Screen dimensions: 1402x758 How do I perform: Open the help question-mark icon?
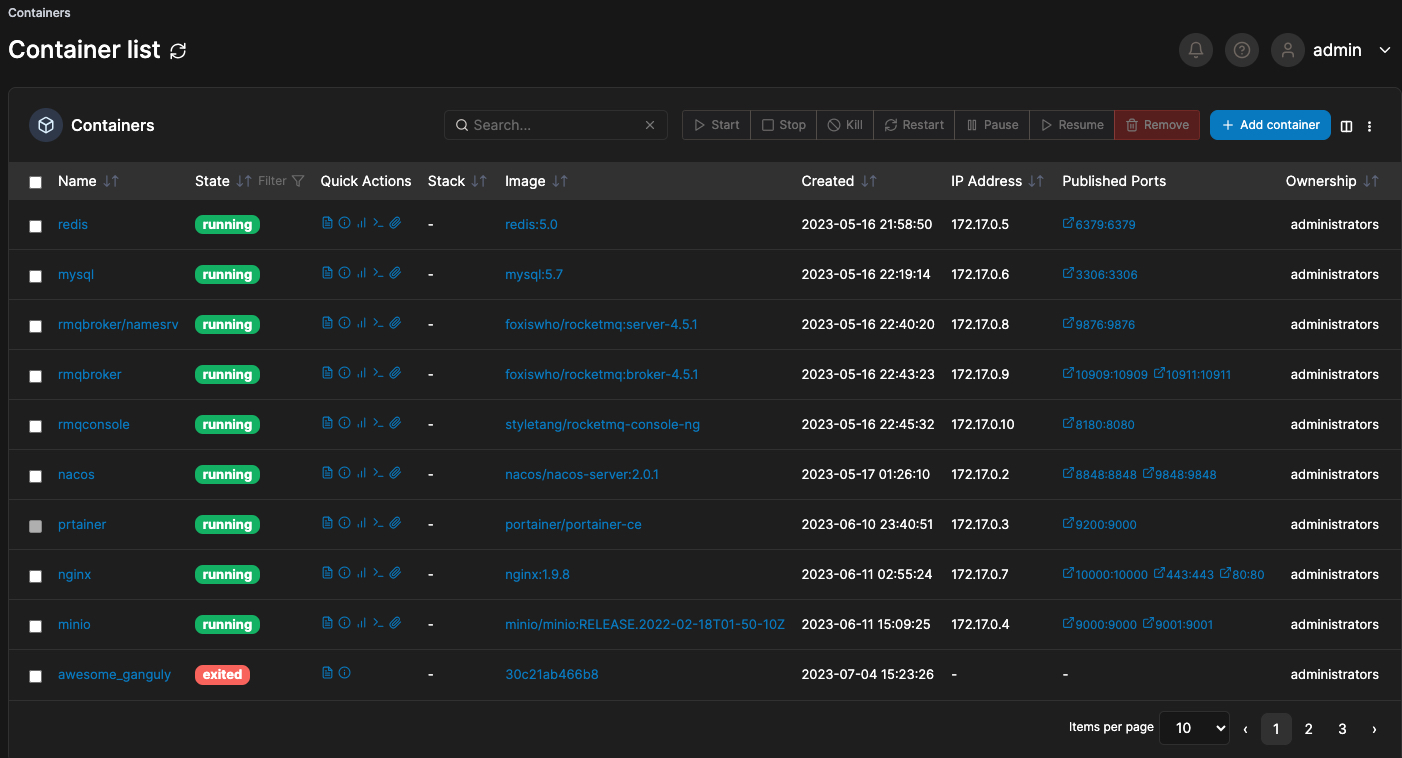(x=1242, y=50)
